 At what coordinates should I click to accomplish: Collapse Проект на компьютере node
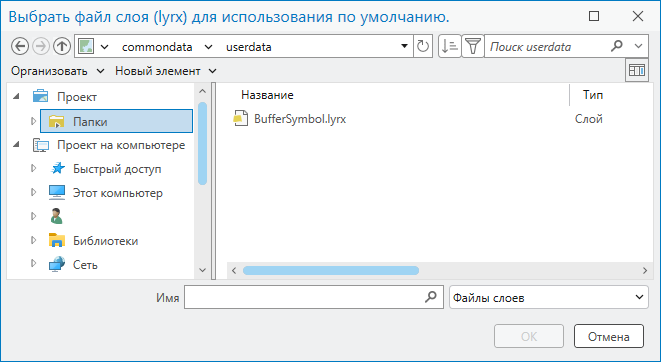click(16, 145)
